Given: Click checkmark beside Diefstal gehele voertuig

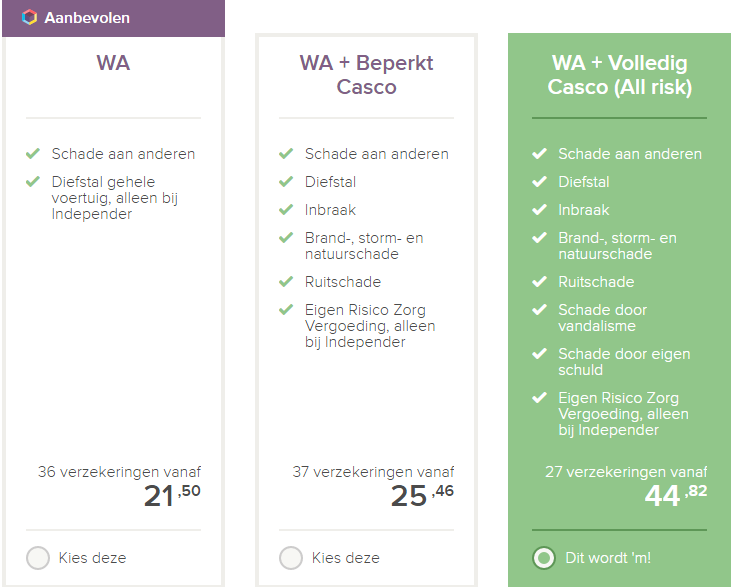Looking at the screenshot, I should tap(32, 181).
